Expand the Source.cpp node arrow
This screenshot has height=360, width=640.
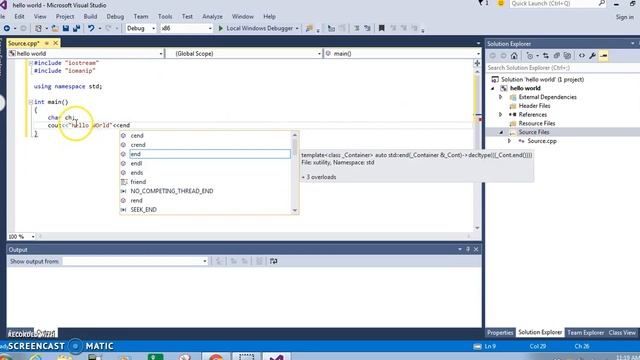pyautogui.click(x=509, y=141)
